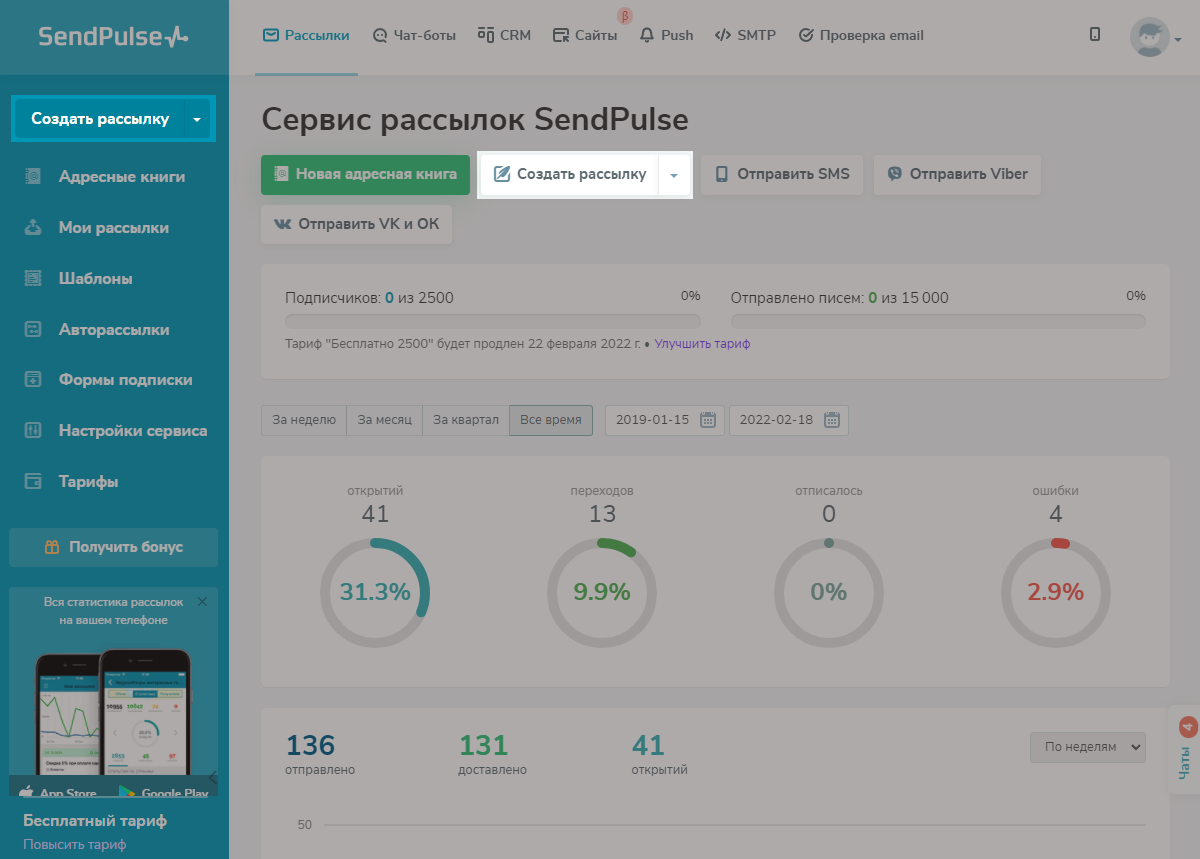Click the Настройки сервиса sliders icon
The width and height of the screenshot is (1200, 859).
33,430
